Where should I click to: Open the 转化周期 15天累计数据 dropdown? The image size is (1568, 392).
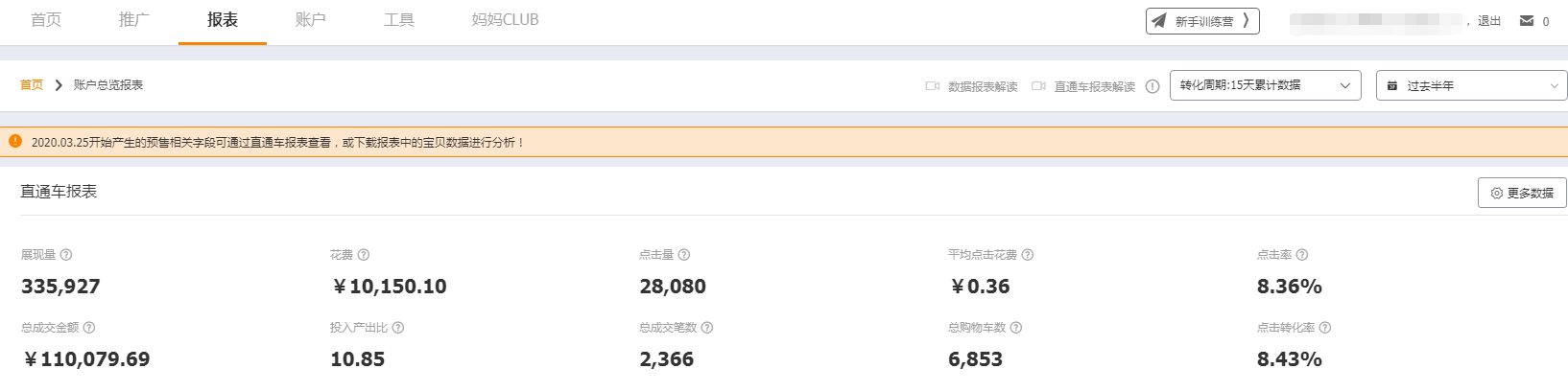(x=1265, y=85)
